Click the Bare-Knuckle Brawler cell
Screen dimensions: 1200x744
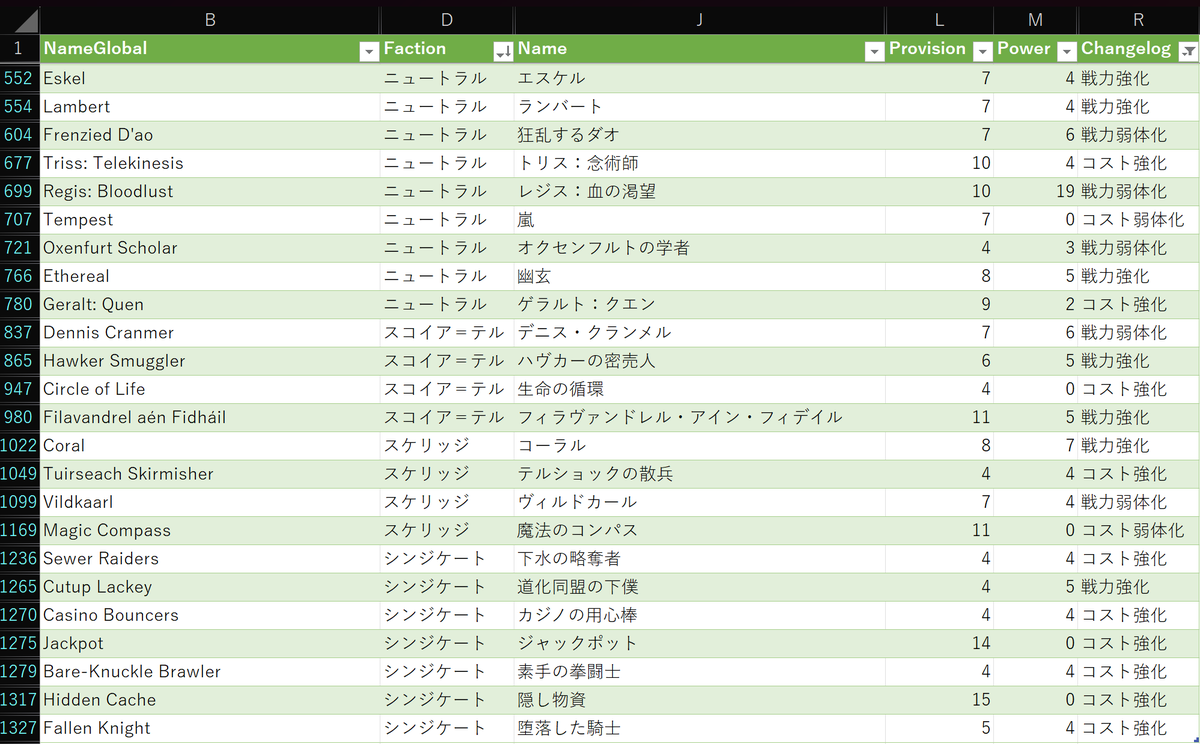[x=210, y=671]
